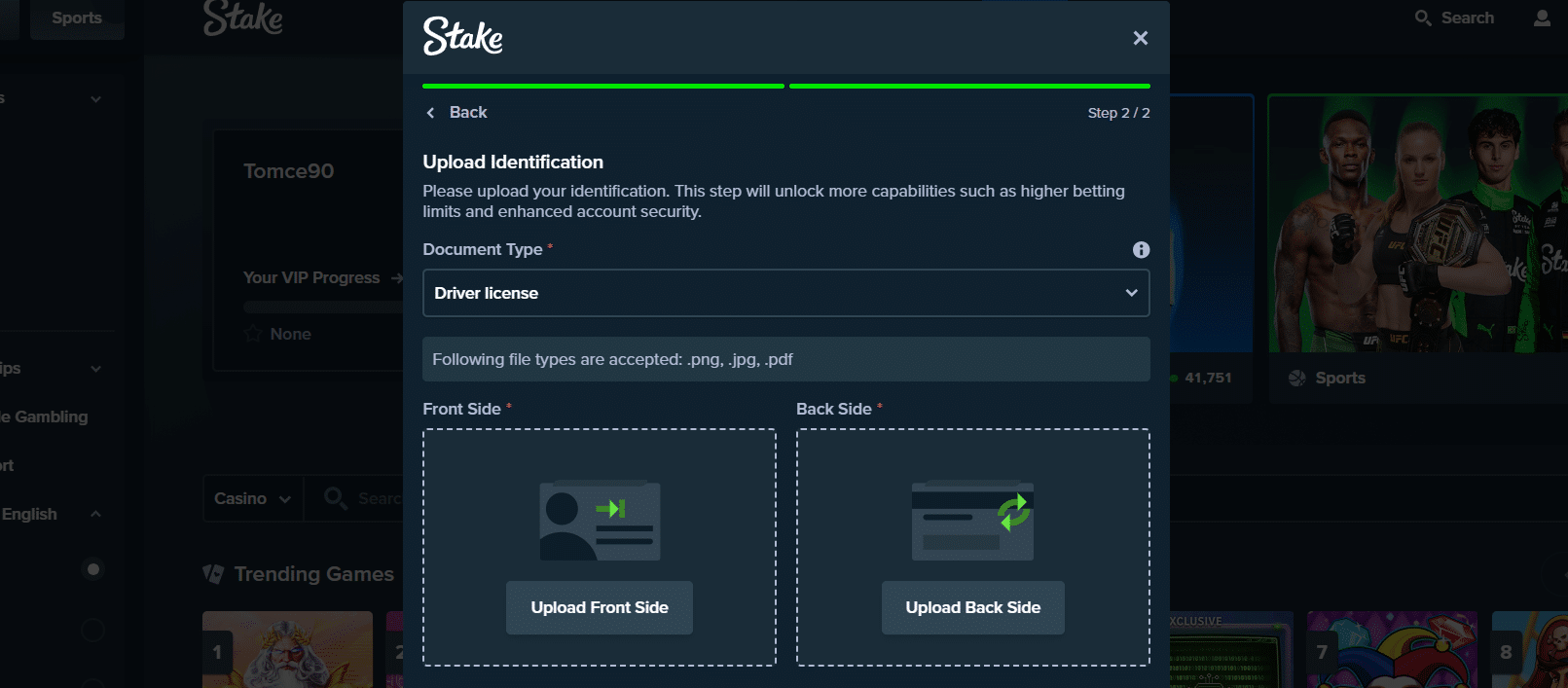Click the second step progress bar

[968, 87]
